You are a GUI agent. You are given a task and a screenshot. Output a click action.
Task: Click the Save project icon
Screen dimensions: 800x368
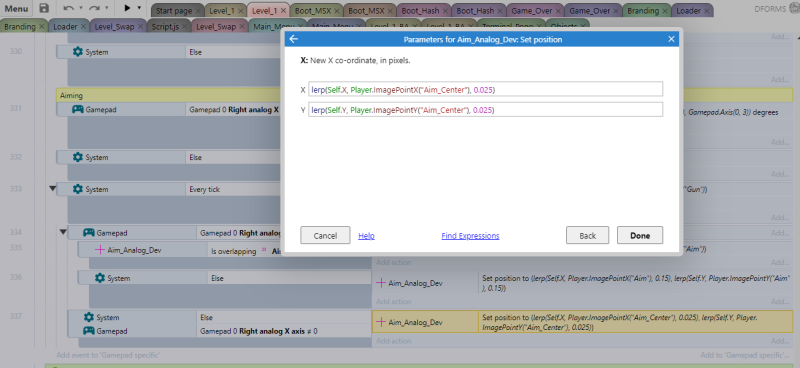[44, 8]
